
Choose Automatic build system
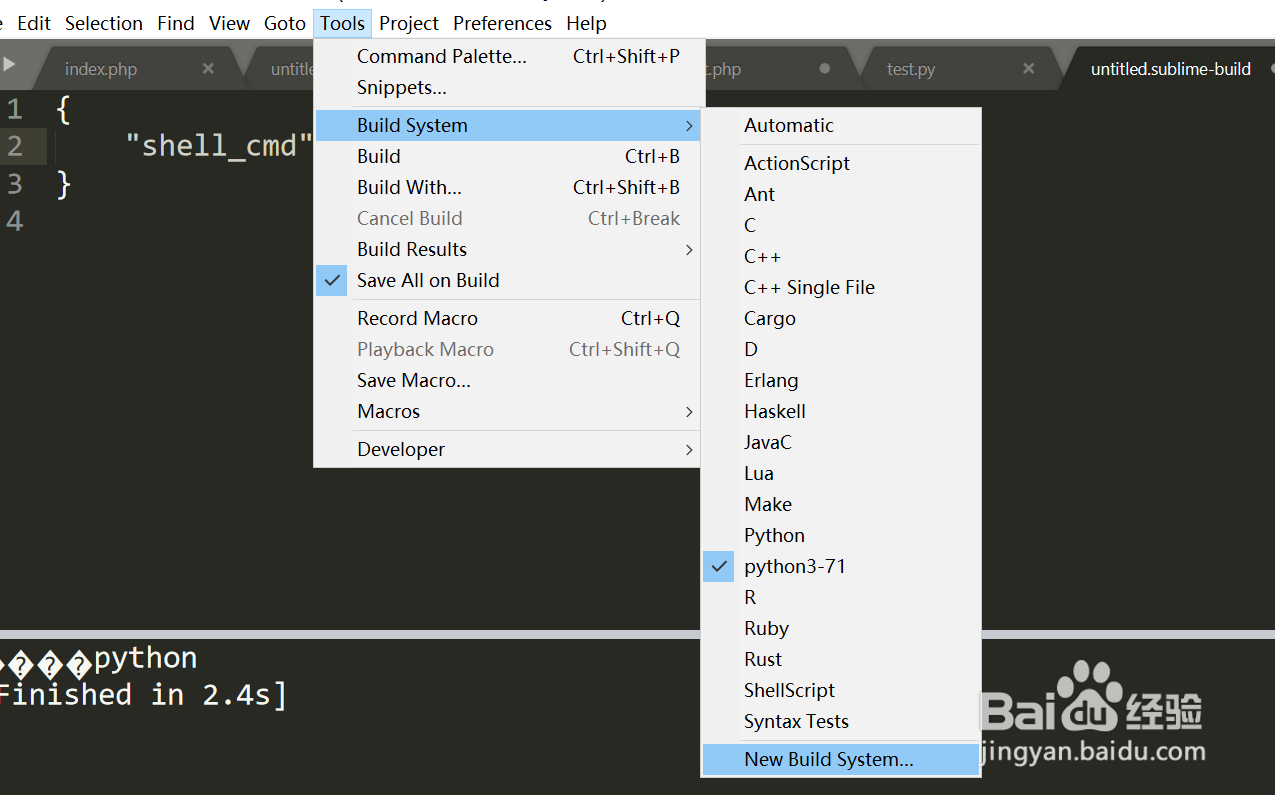[789, 126]
